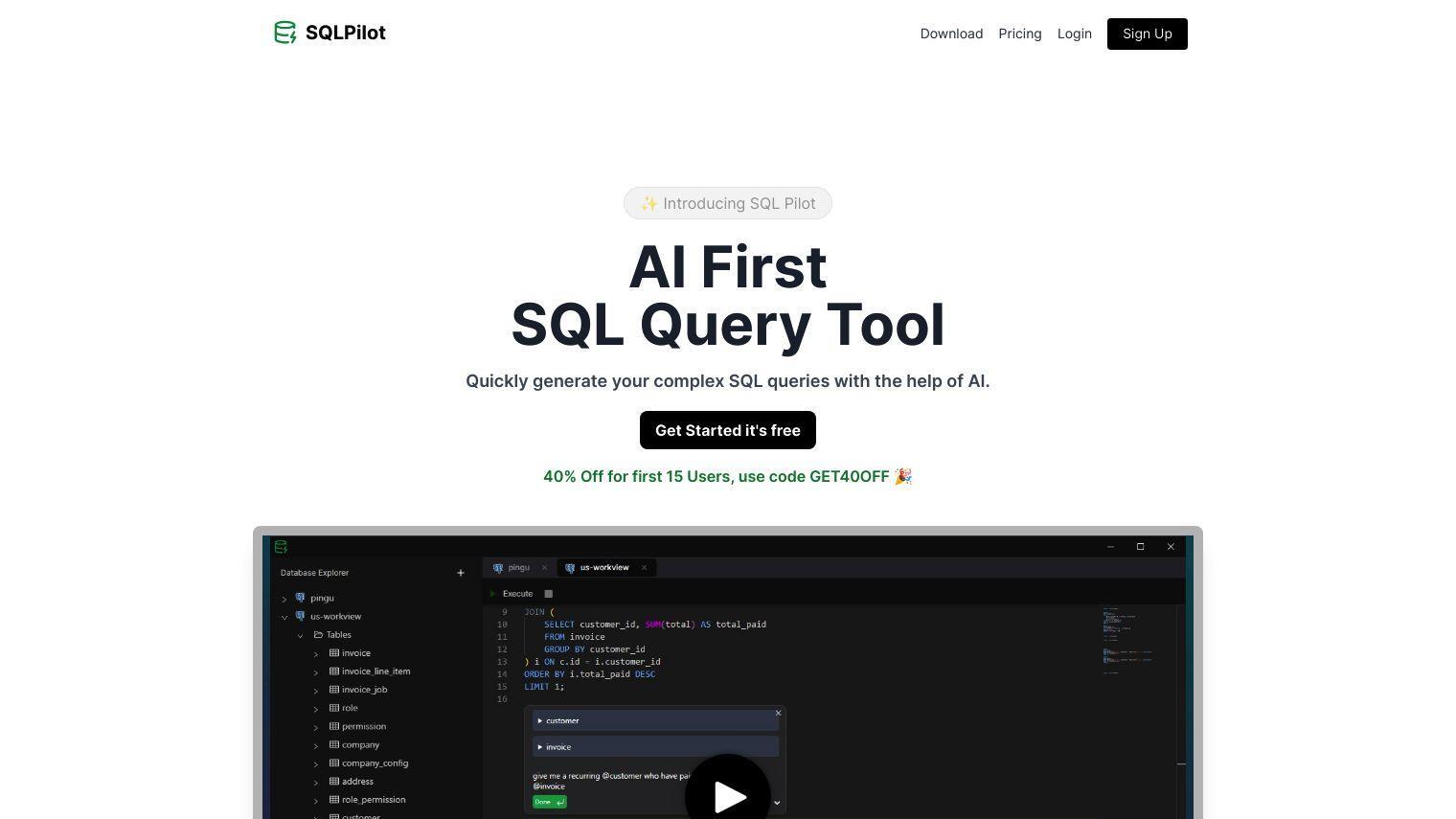This screenshot has height=819, width=1456.
Task: Expand the invoice_job table chevron
Action: pos(316,691)
